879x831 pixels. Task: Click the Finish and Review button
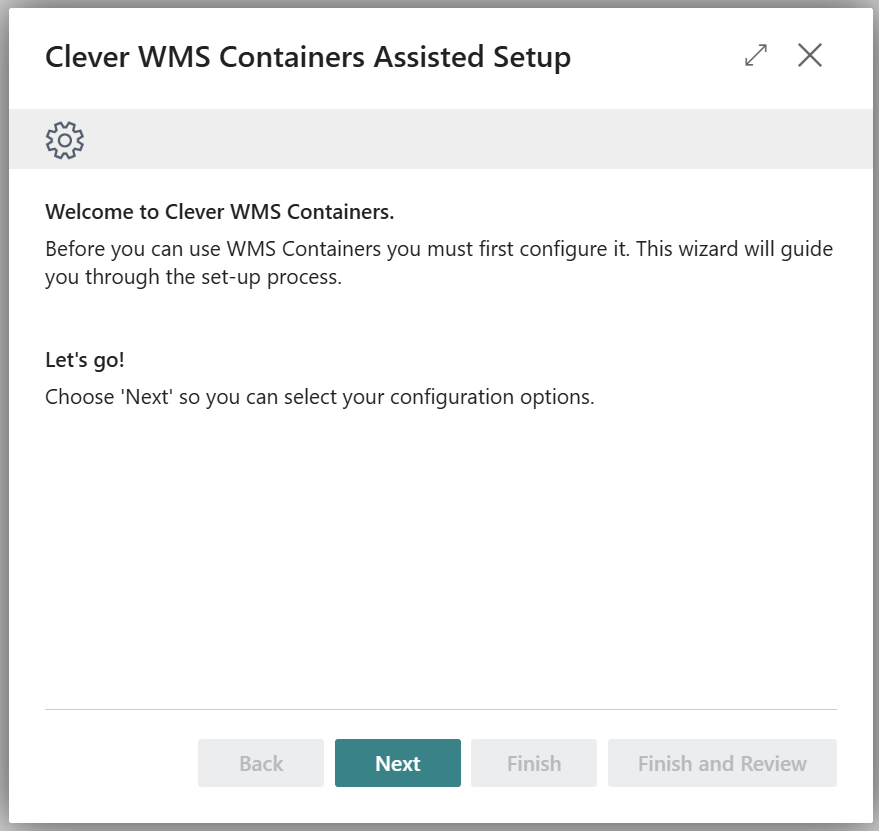[722, 764]
